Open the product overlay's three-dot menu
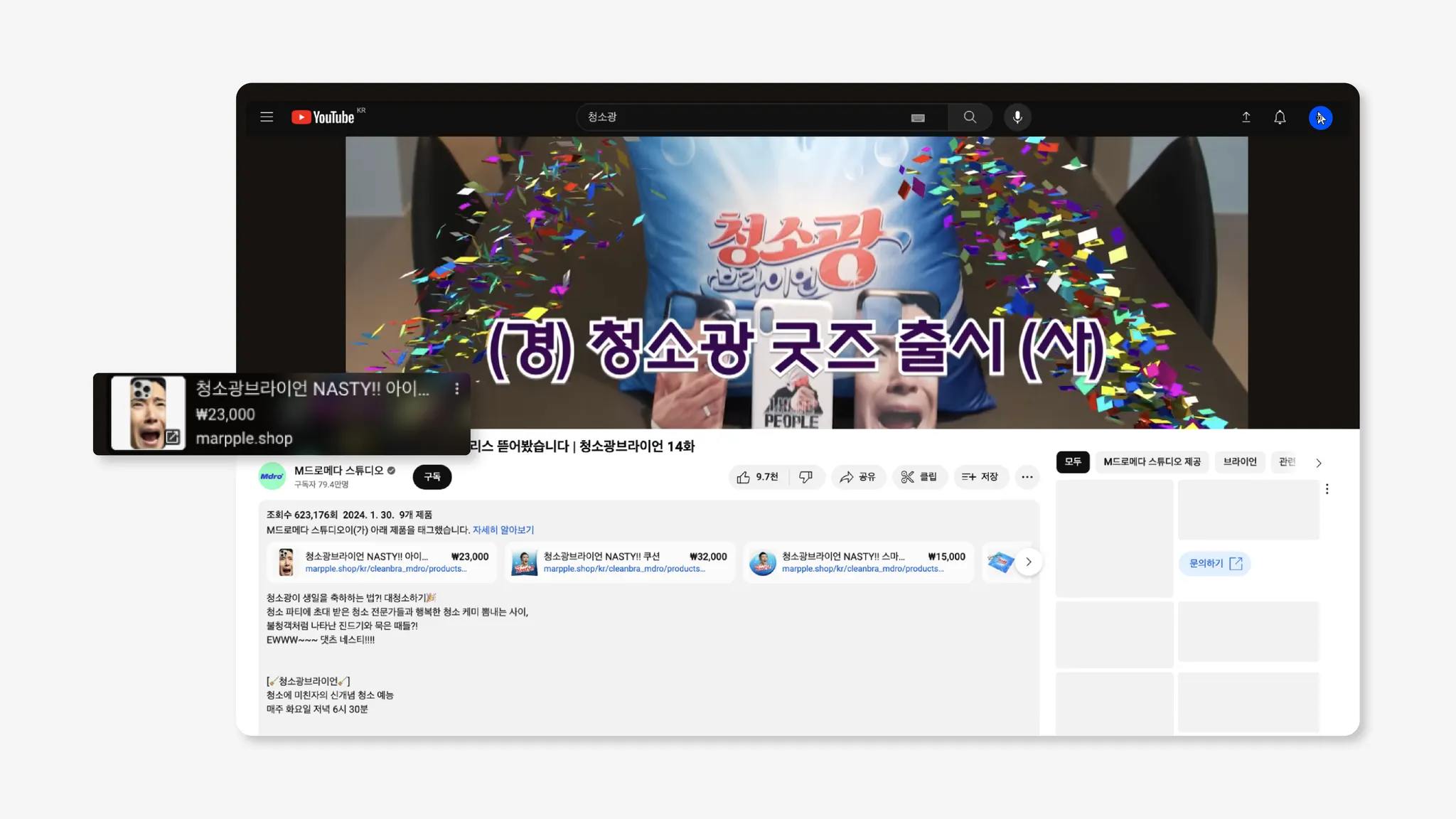1456x819 pixels. coord(457,389)
